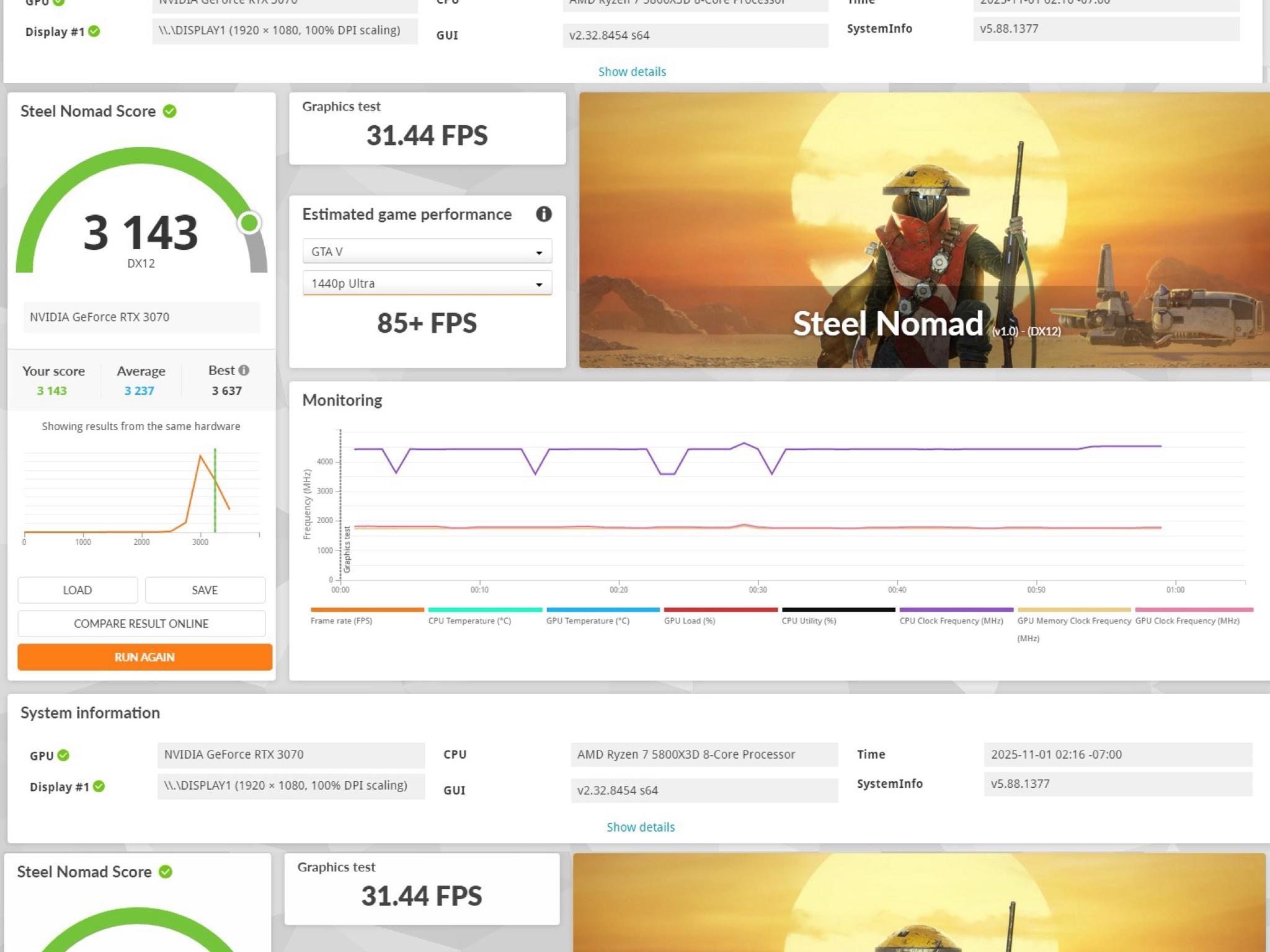Image resolution: width=1270 pixels, height=952 pixels.
Task: Click the LOAD button
Action: pyautogui.click(x=78, y=590)
